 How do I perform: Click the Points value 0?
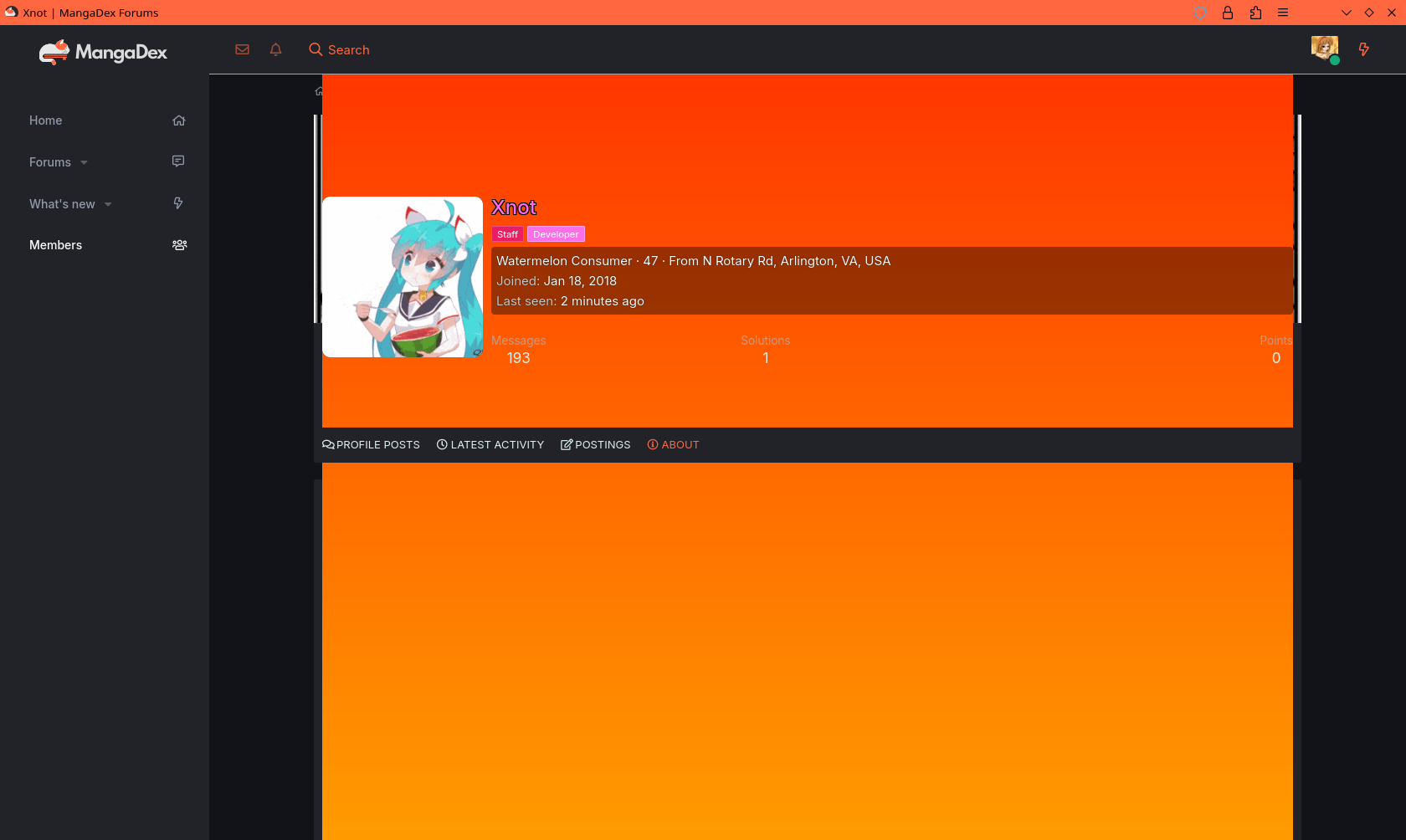click(x=1275, y=358)
